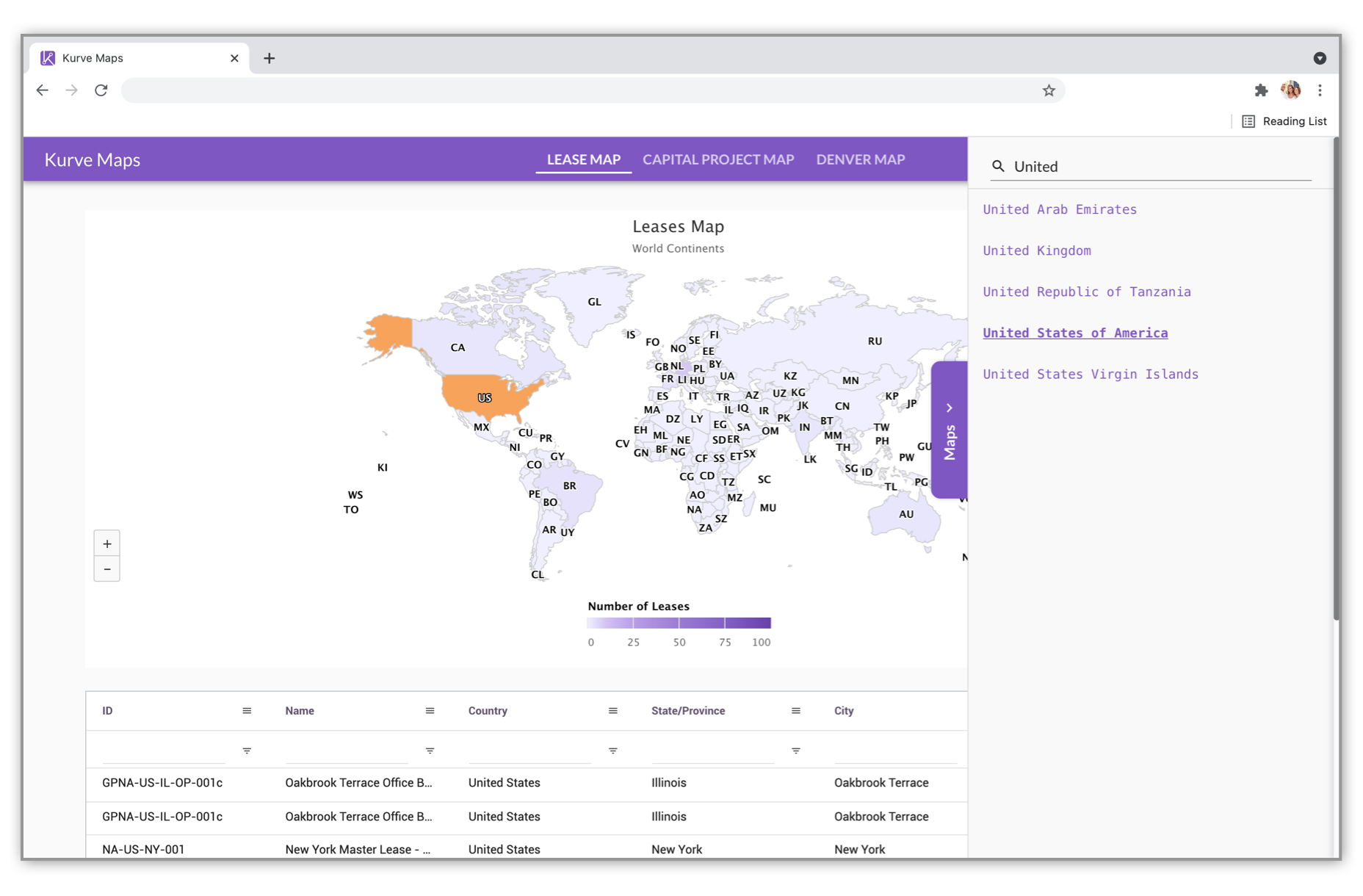Click the Number of Leases color legend
The image size is (1363, 896).
pos(679,624)
